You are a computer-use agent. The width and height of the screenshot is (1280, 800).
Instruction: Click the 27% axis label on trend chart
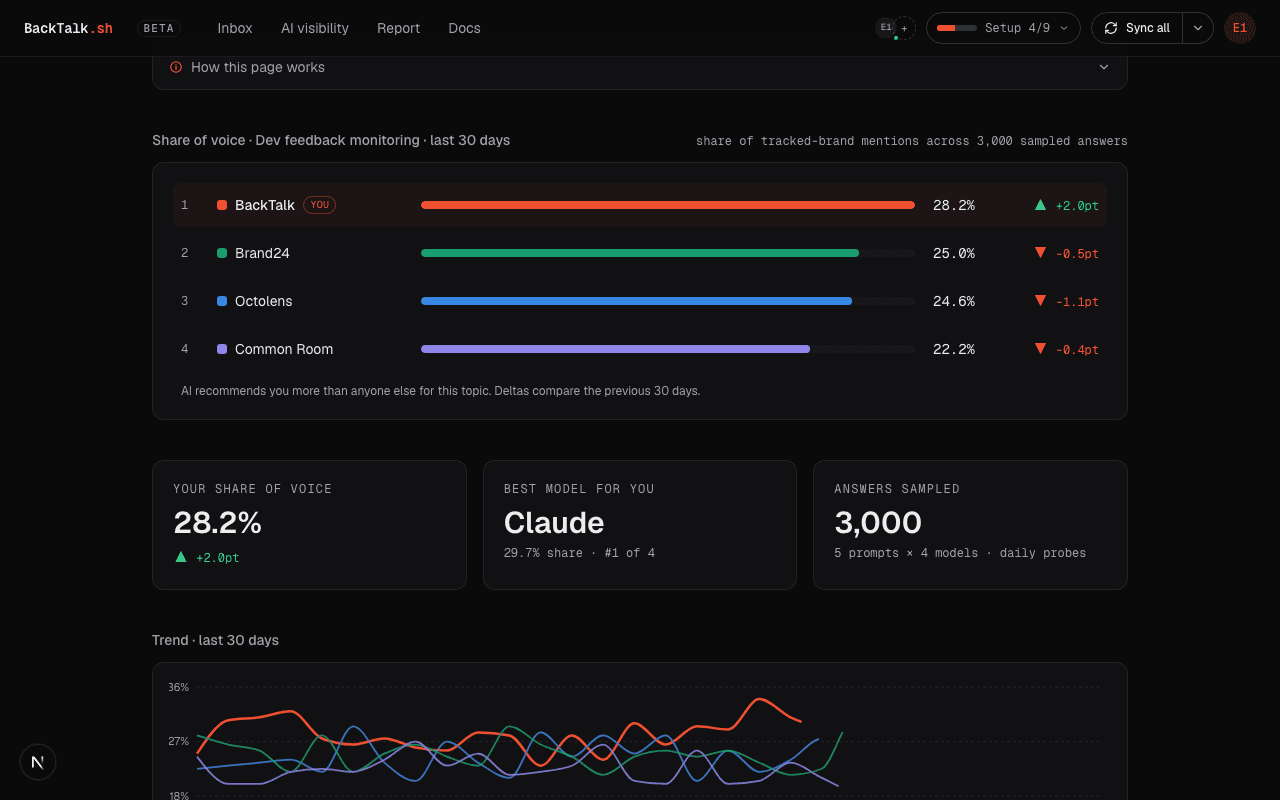coord(178,741)
